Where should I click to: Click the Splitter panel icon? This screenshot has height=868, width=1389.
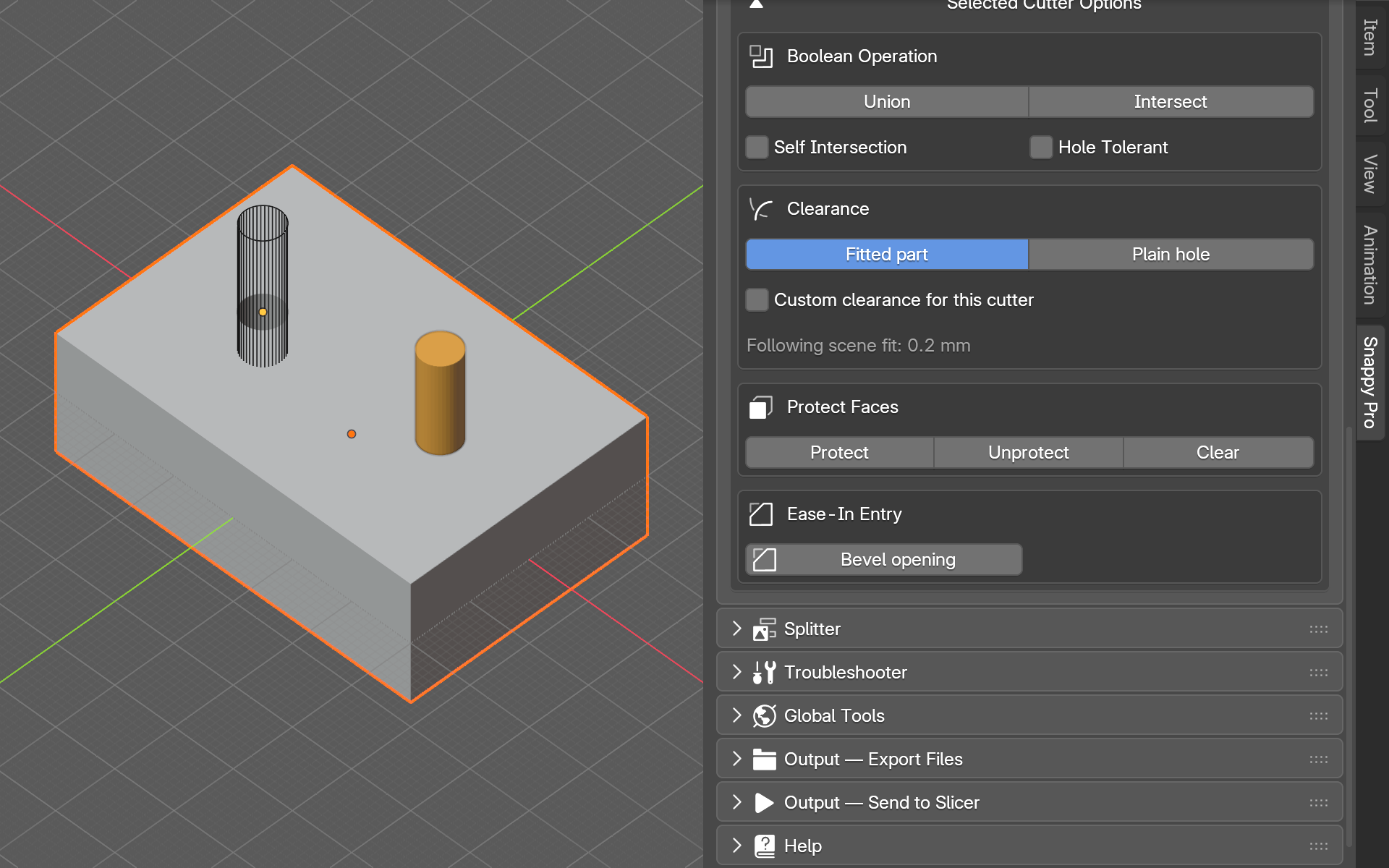click(x=764, y=629)
